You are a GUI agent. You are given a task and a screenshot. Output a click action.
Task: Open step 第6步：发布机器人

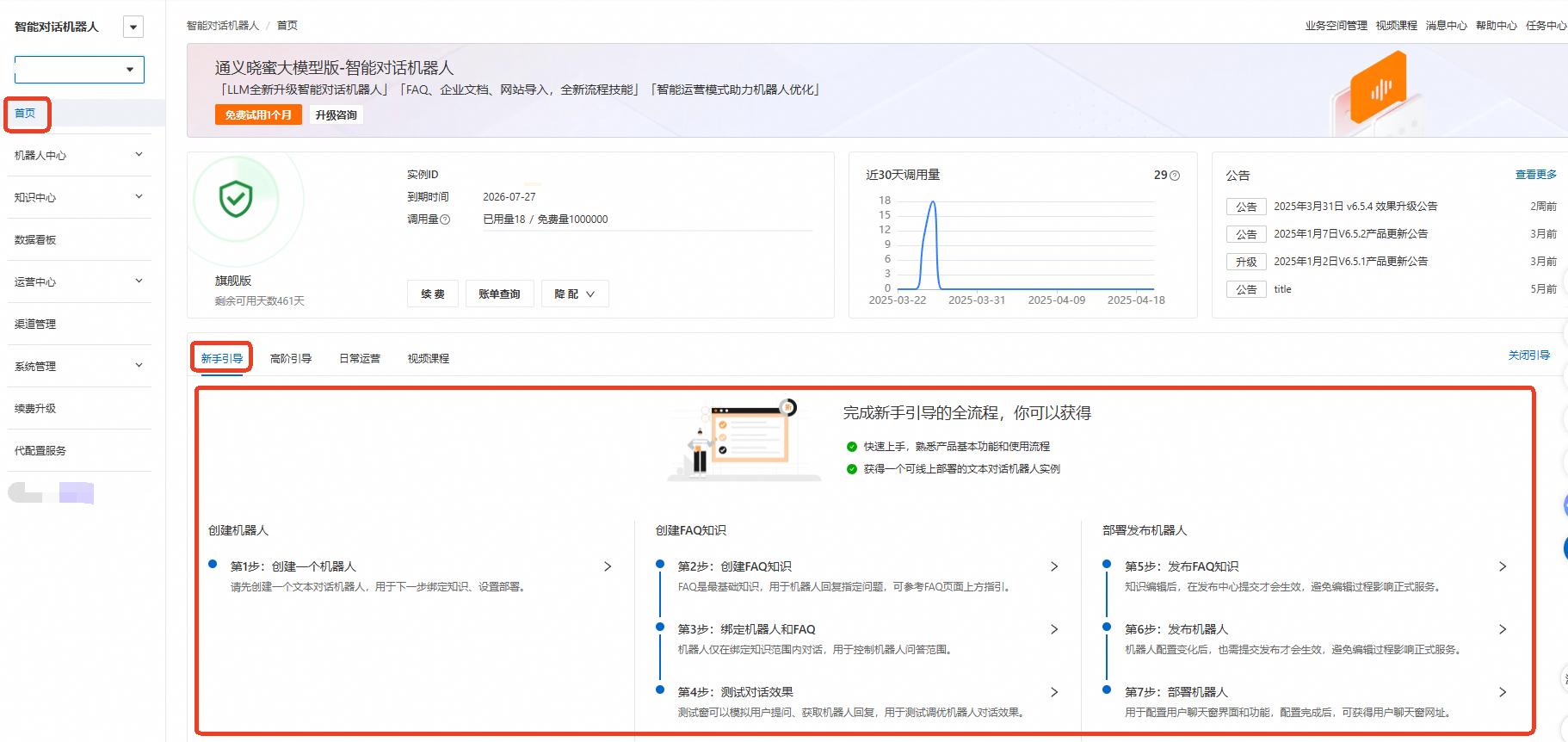[x=1176, y=629]
